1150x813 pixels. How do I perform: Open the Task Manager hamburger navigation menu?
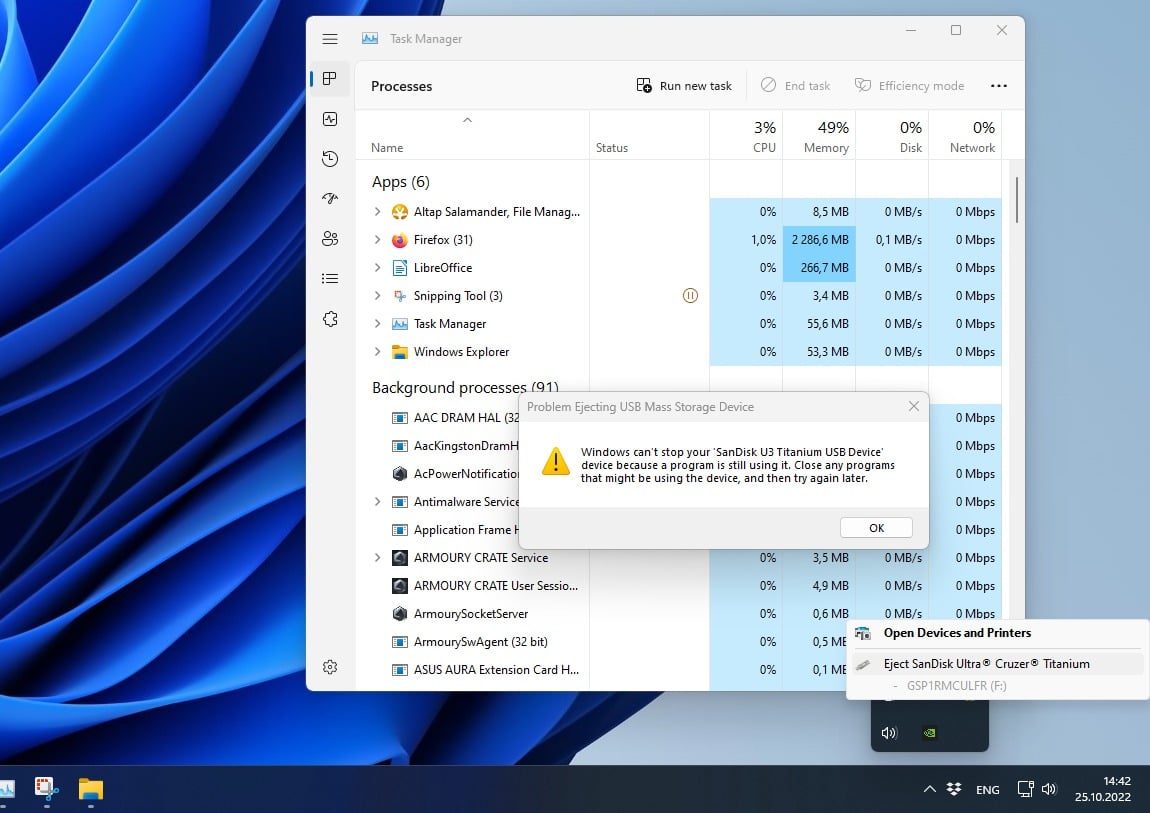click(330, 39)
